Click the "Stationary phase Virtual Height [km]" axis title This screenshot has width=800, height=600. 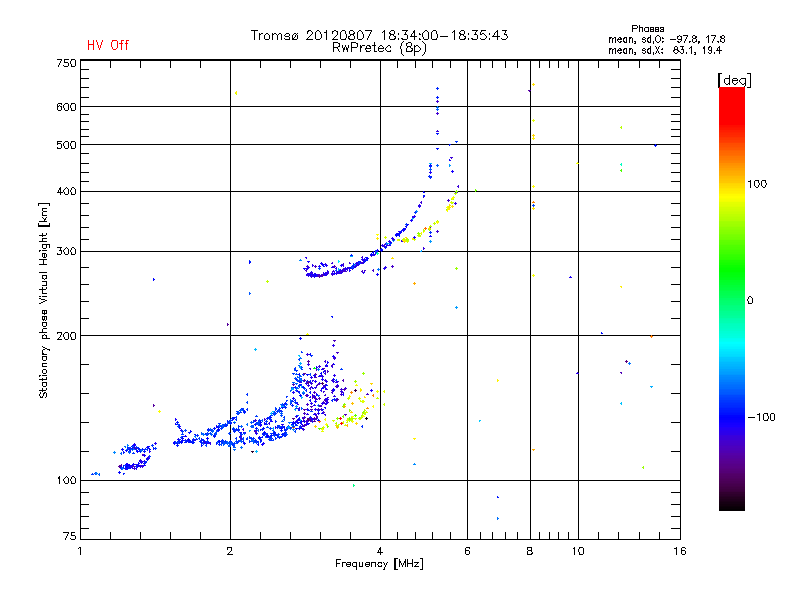44,300
